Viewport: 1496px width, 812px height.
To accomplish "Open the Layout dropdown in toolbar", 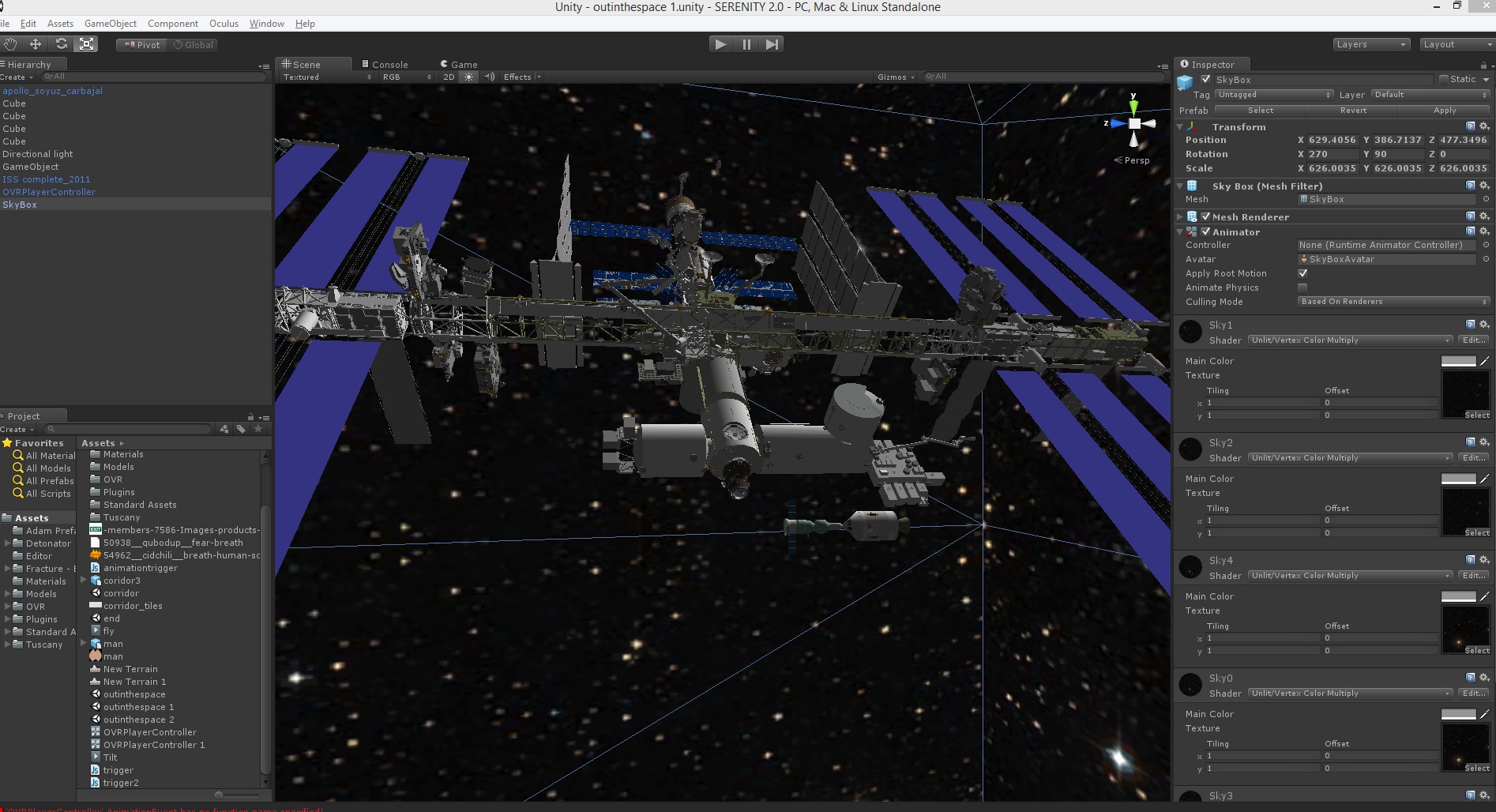I will (x=1457, y=44).
